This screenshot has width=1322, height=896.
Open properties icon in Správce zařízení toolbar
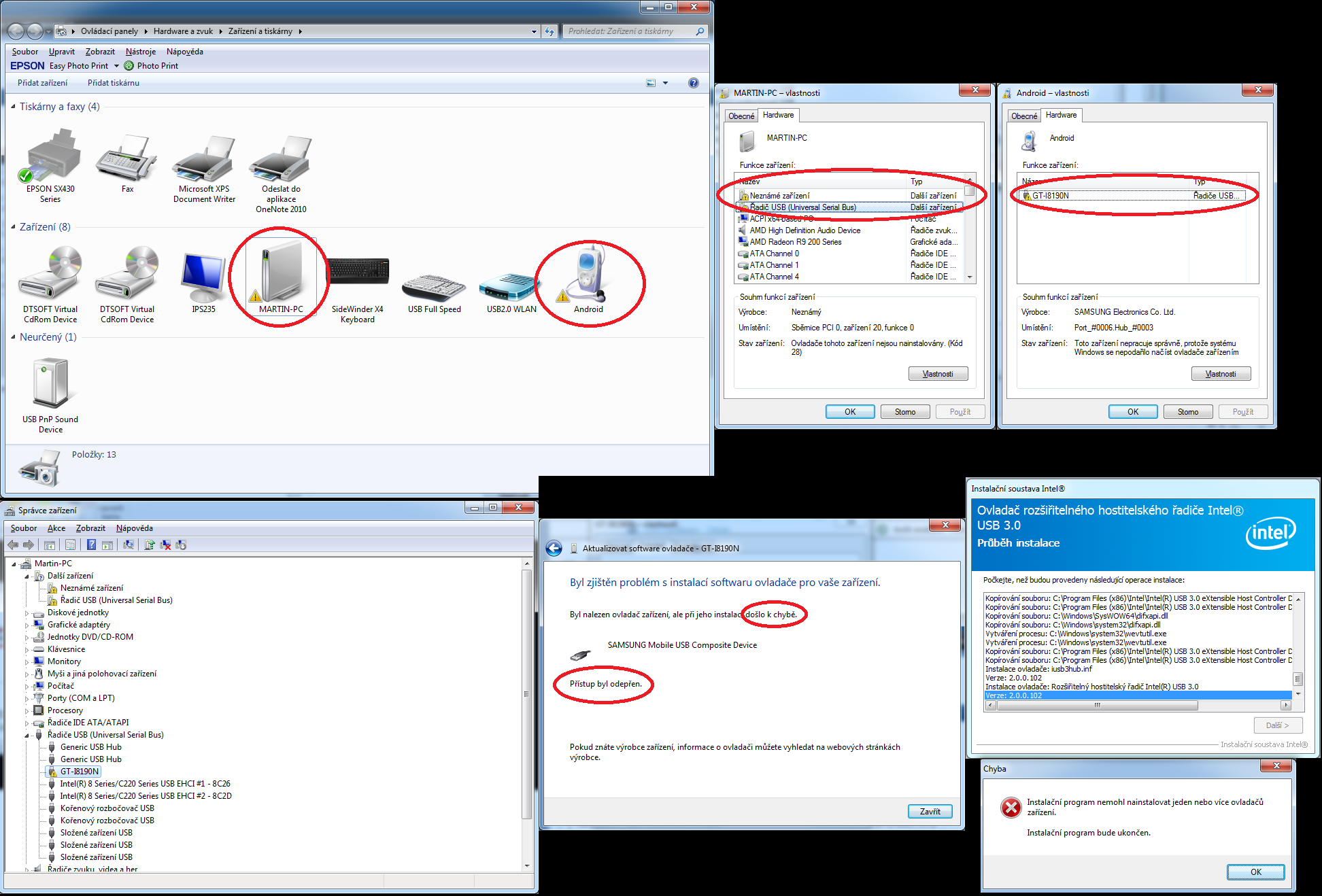[x=70, y=545]
